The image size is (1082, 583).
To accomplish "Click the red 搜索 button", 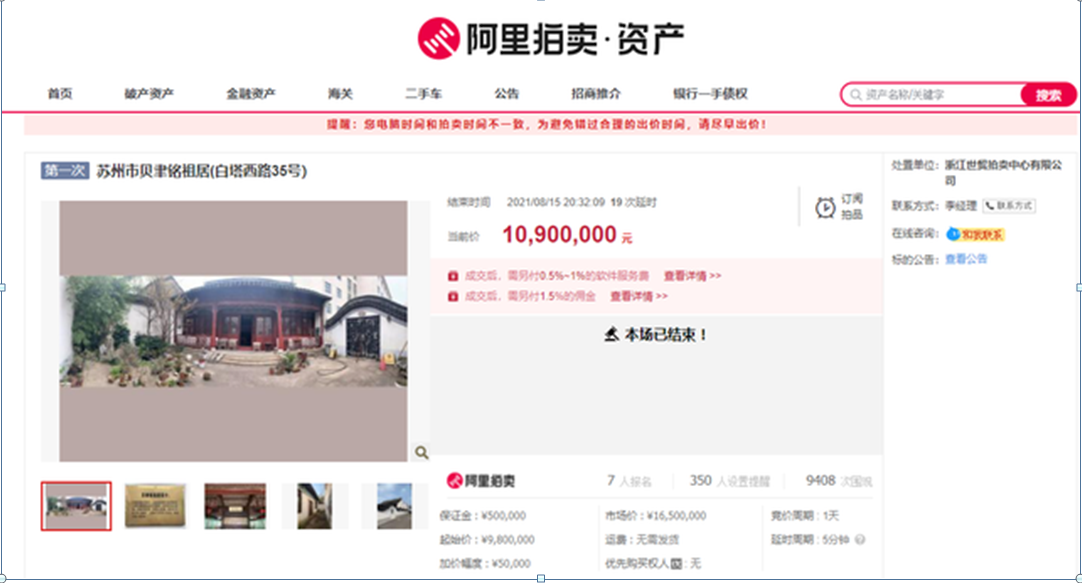I will point(1048,95).
